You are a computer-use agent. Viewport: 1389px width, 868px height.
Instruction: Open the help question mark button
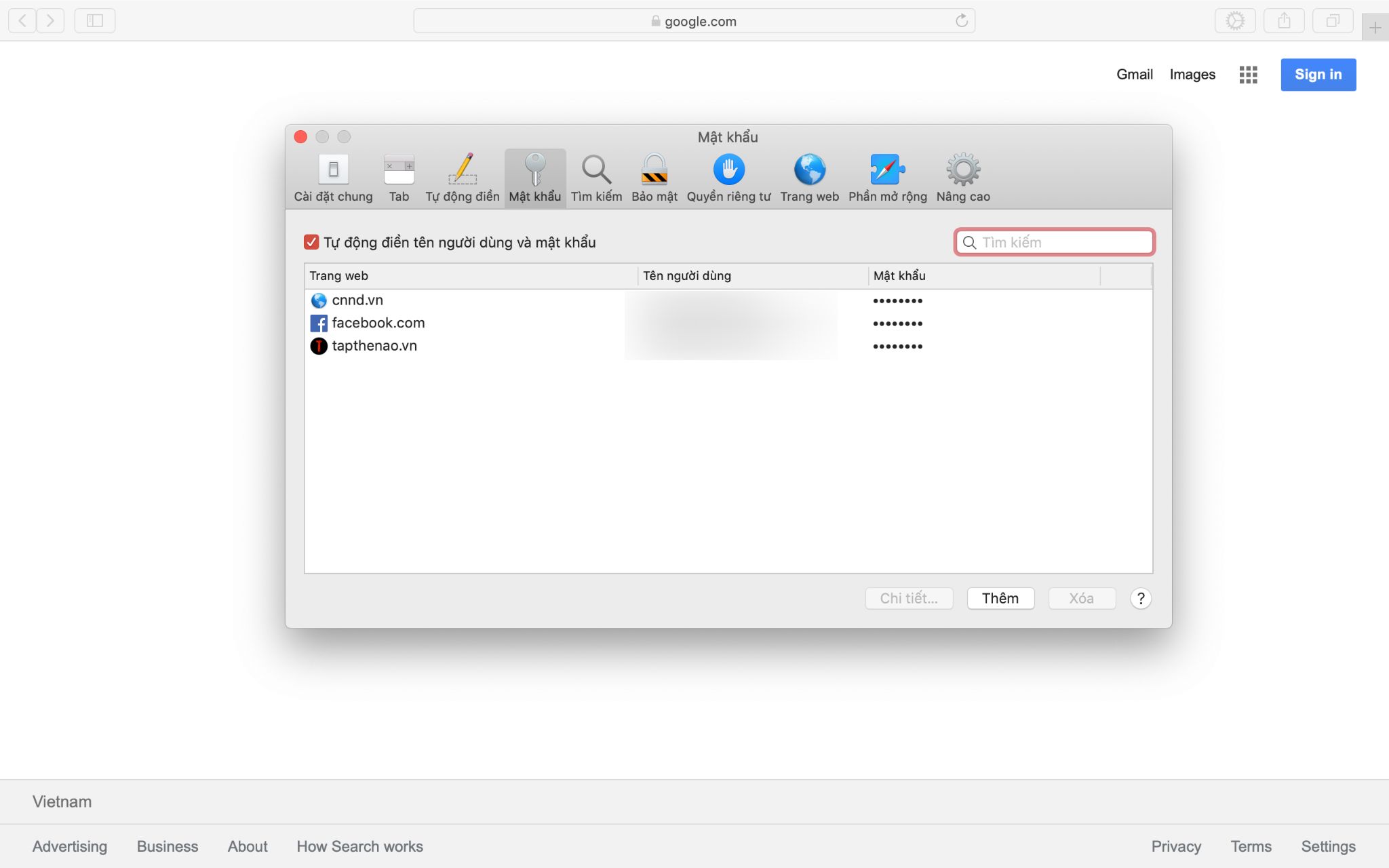tap(1140, 598)
